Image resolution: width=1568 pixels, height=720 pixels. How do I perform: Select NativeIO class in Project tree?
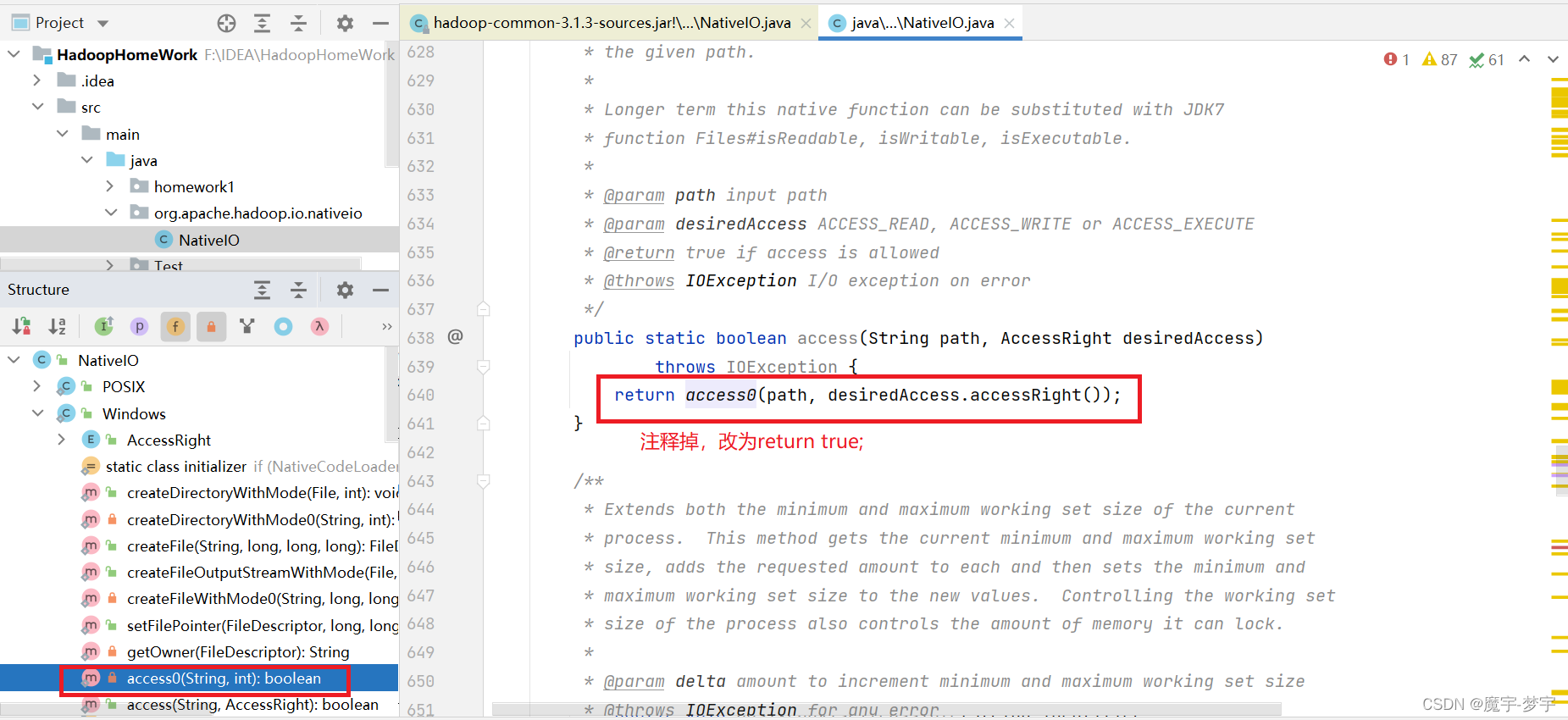pos(199,240)
